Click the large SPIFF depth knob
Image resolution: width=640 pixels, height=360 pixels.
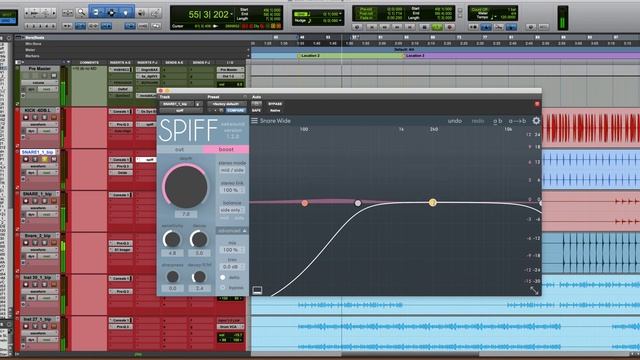point(186,187)
